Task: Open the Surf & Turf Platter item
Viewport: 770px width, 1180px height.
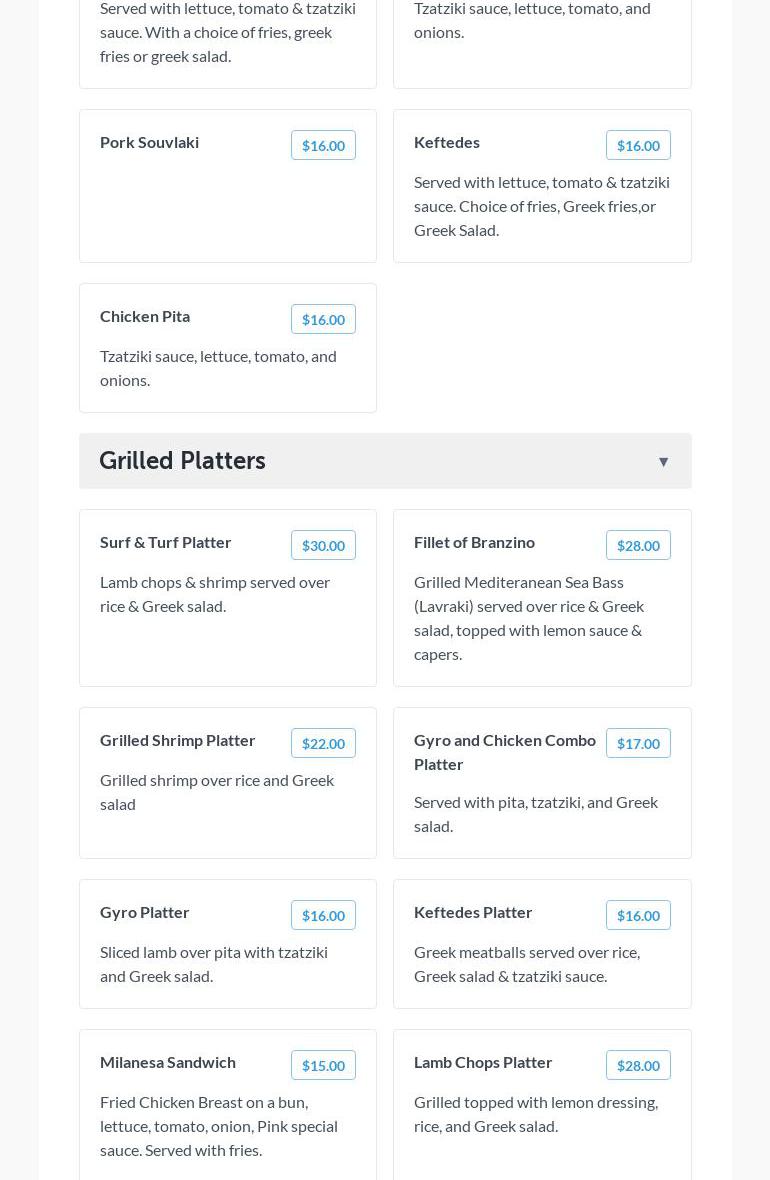Action: tap(166, 542)
